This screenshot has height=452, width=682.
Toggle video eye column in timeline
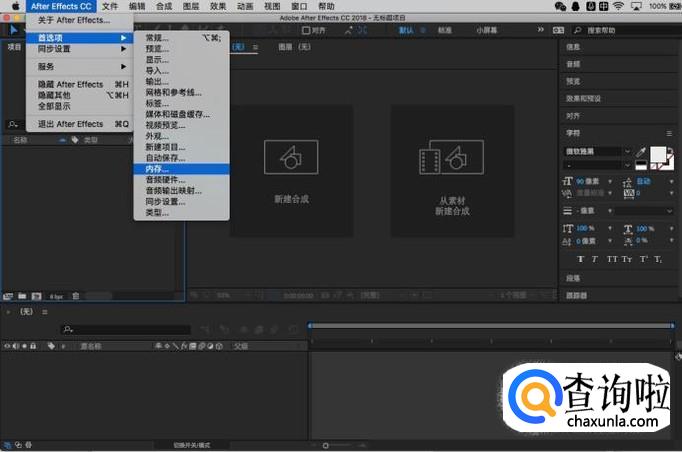pyautogui.click(x=7, y=346)
